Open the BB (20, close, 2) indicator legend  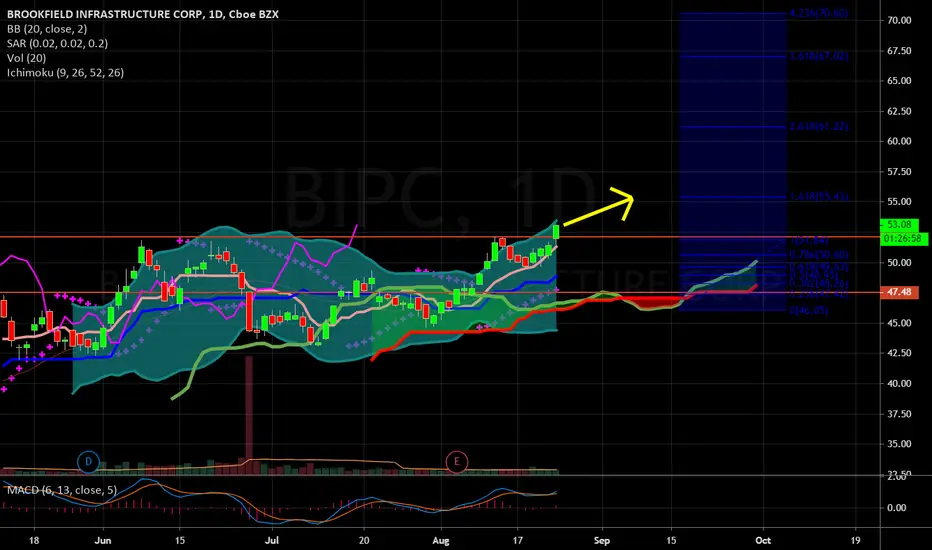pos(47,29)
